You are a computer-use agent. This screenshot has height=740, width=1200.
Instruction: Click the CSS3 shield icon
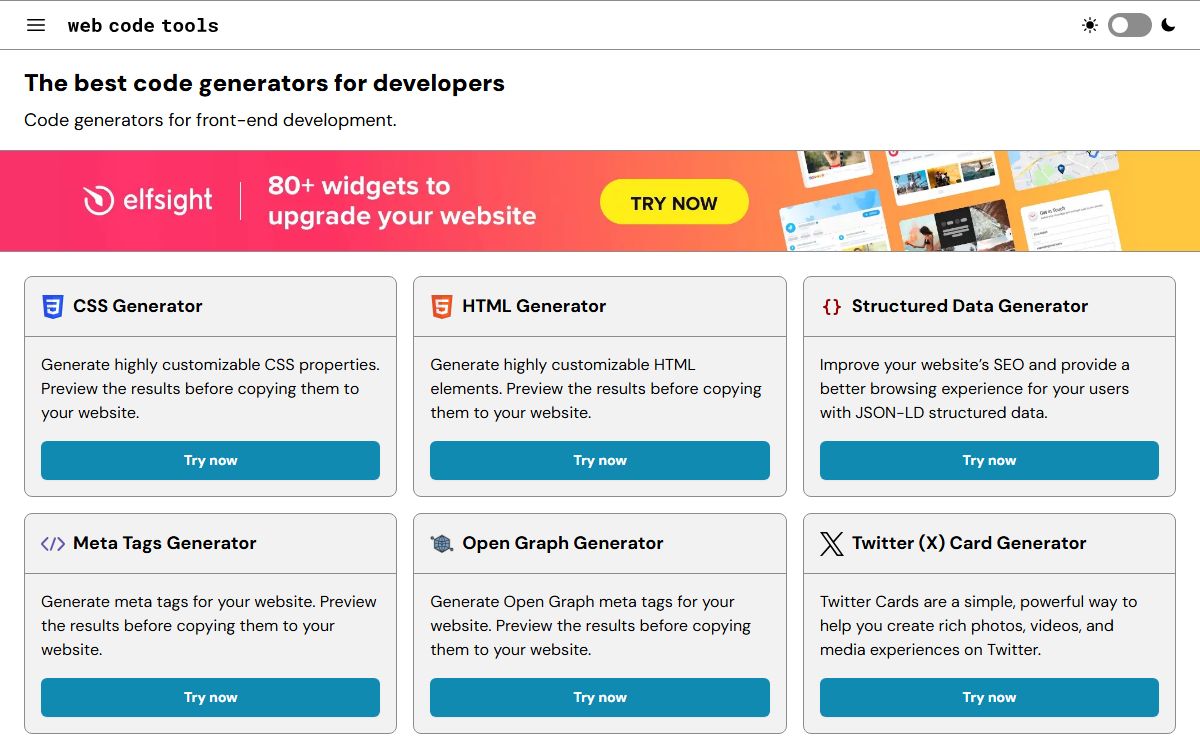(x=53, y=307)
